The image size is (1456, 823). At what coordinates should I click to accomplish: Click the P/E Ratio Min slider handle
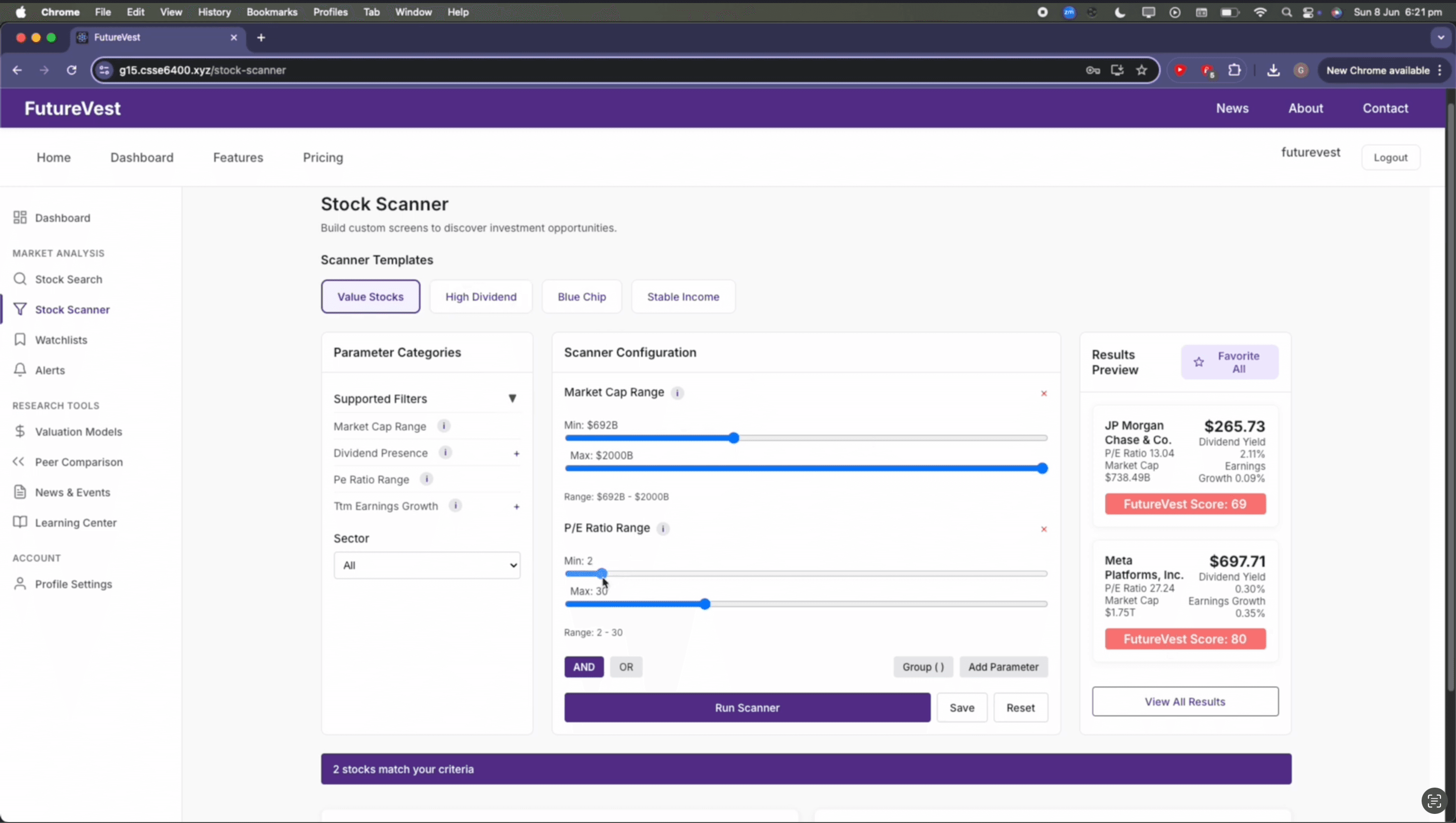tap(602, 574)
